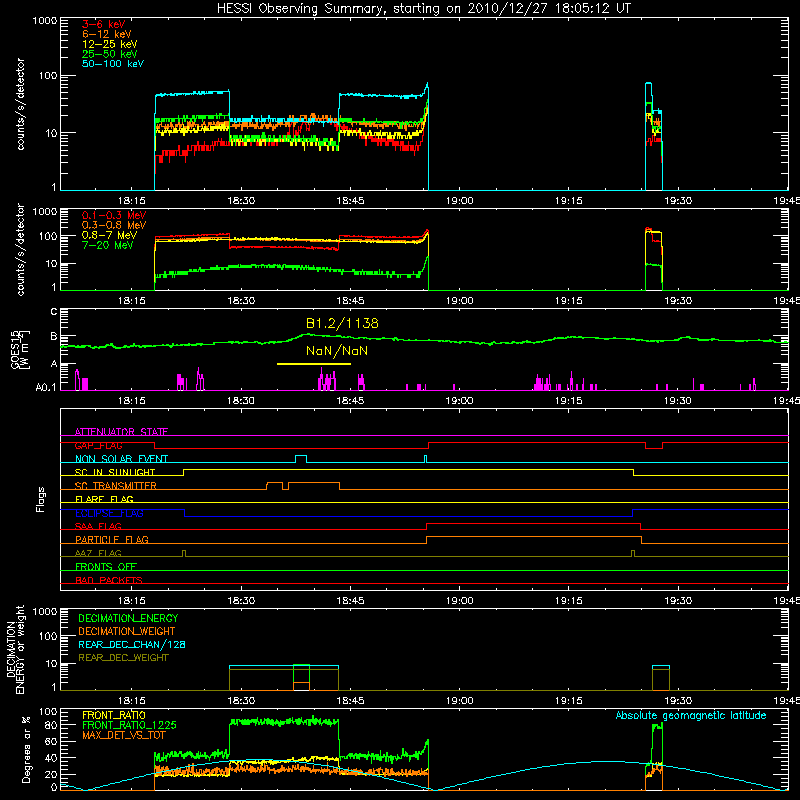Screen dimensions: 800x800
Task: Select the green 7-20 MeV legend label
Action: (107, 245)
